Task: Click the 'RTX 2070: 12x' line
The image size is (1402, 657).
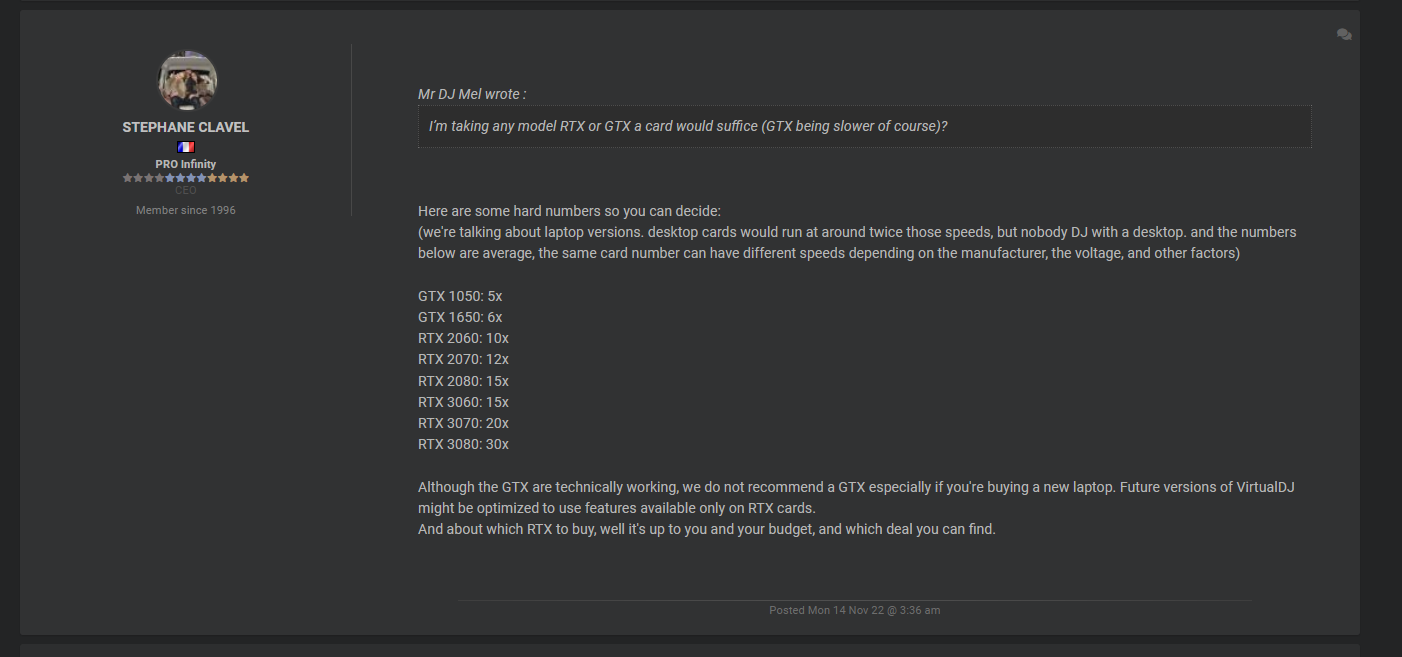Action: coord(463,359)
